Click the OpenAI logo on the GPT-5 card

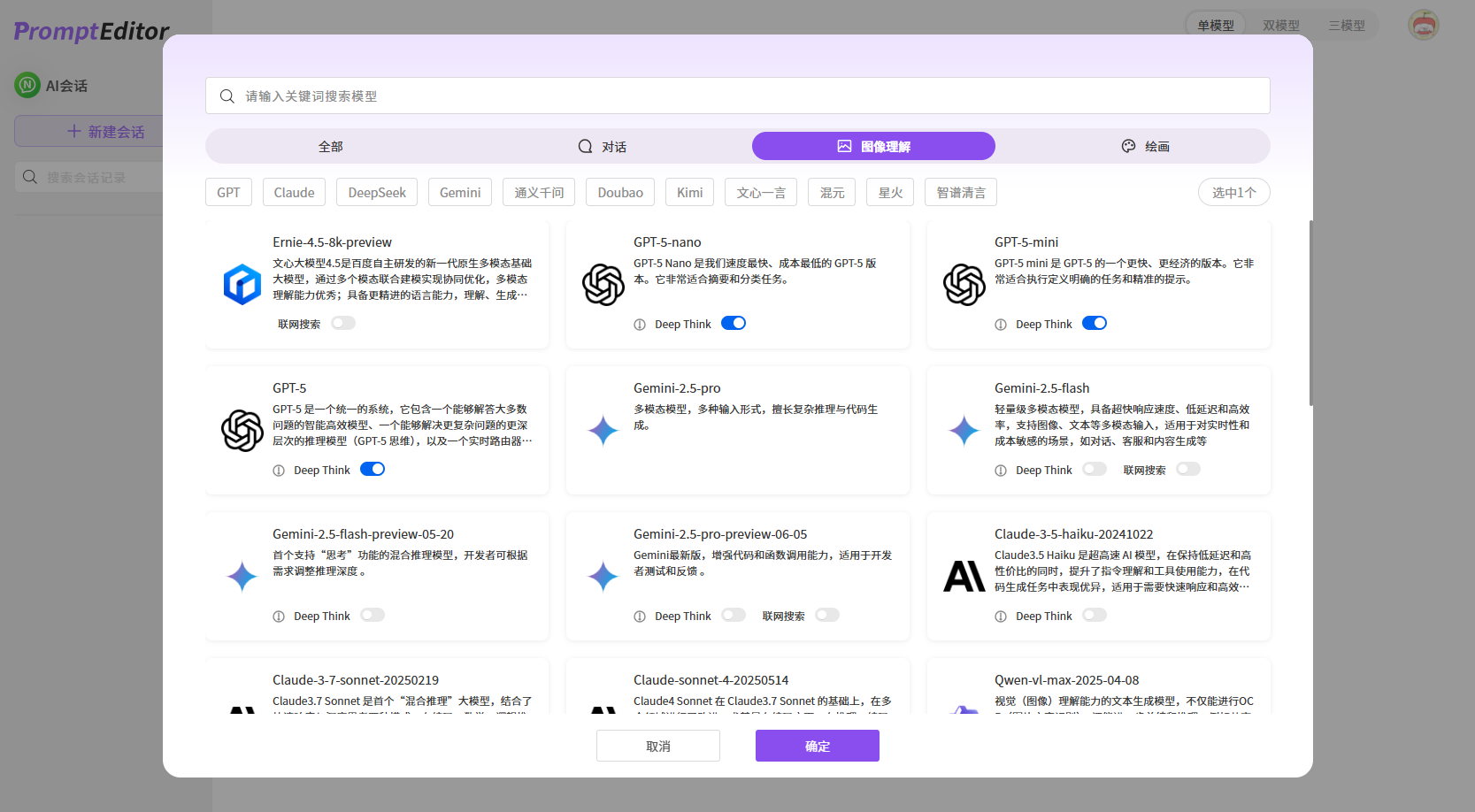[x=242, y=431]
